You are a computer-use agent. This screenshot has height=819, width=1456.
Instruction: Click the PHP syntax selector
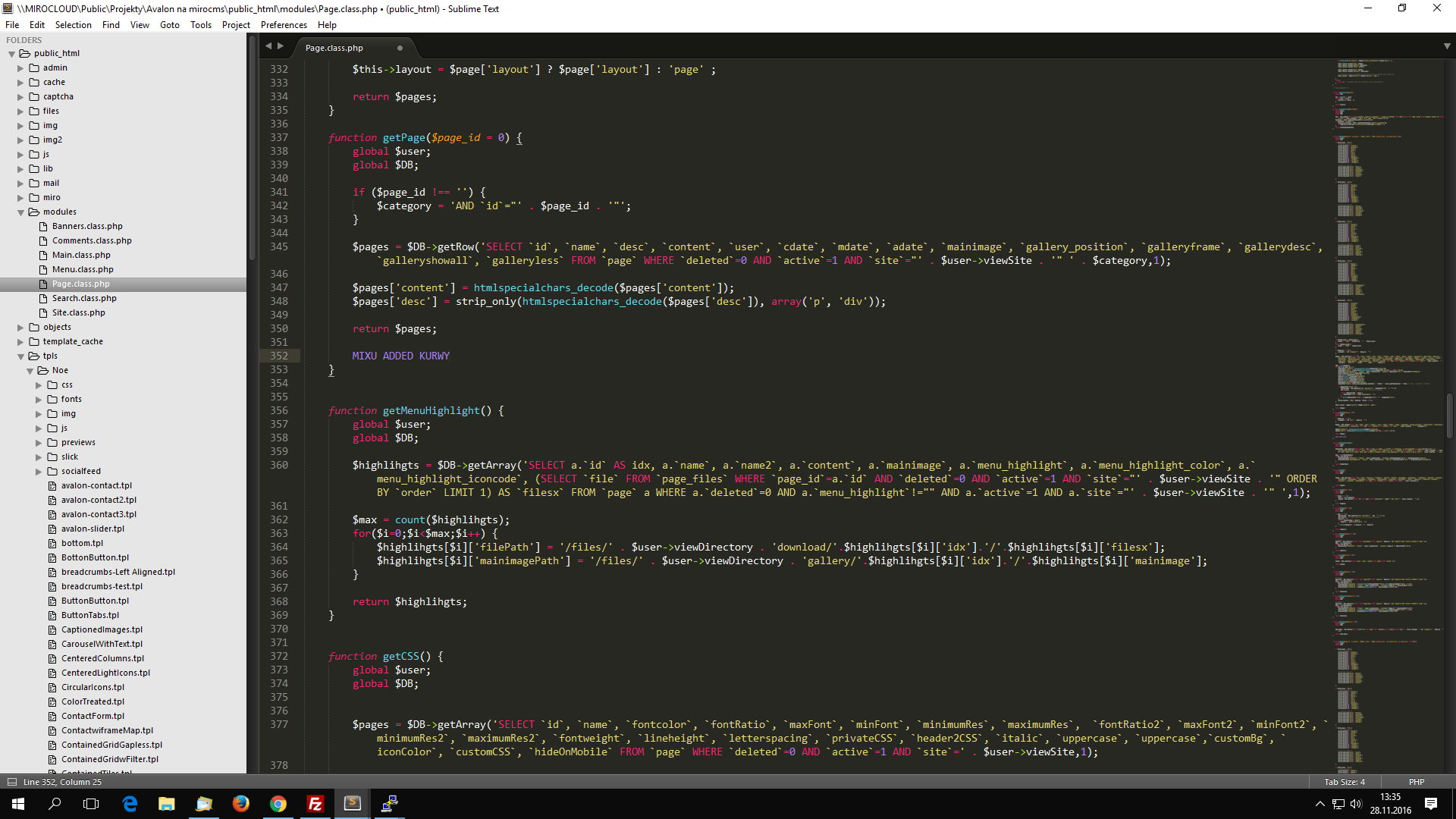1416,782
